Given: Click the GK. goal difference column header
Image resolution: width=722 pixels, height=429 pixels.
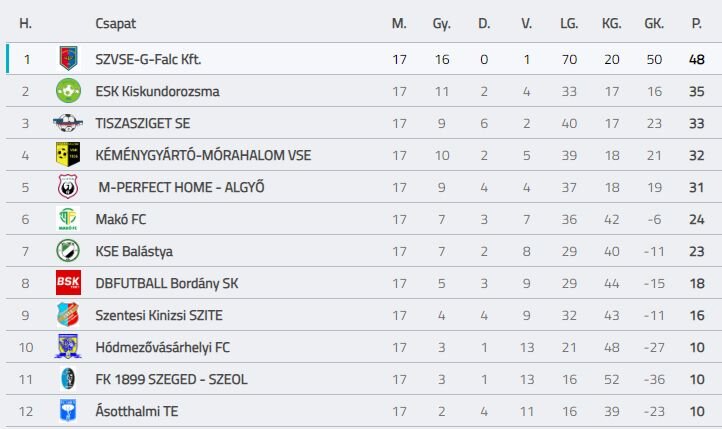Looking at the screenshot, I should 654,23.
